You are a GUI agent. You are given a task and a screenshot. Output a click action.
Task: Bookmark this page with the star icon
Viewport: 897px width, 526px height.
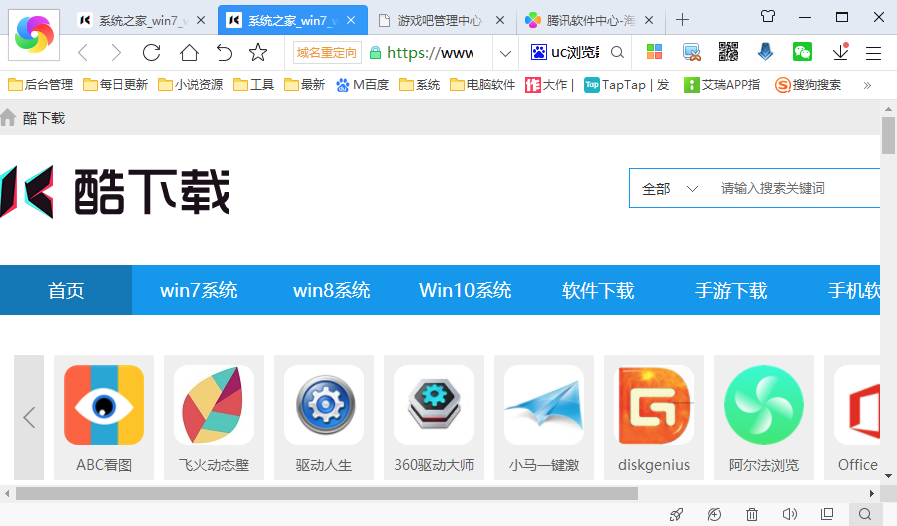click(258, 53)
